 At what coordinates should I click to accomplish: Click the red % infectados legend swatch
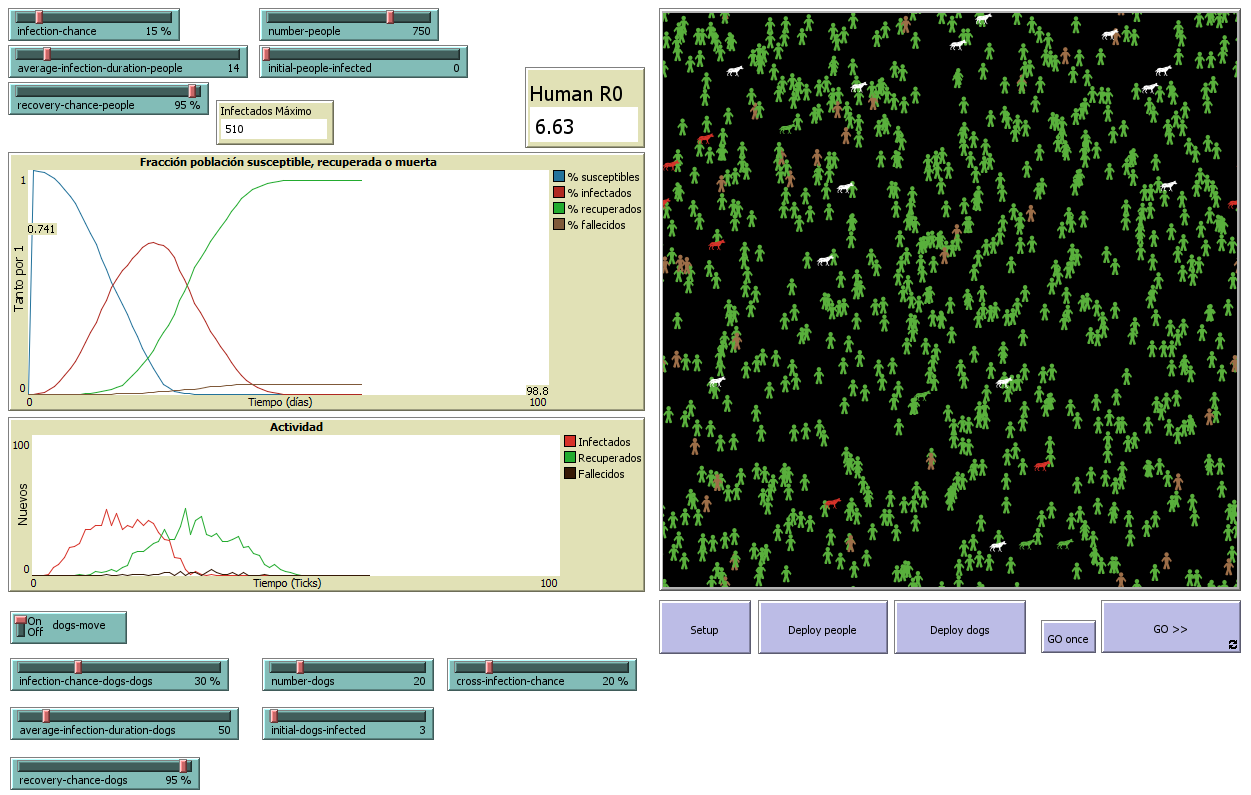pyautogui.click(x=558, y=193)
